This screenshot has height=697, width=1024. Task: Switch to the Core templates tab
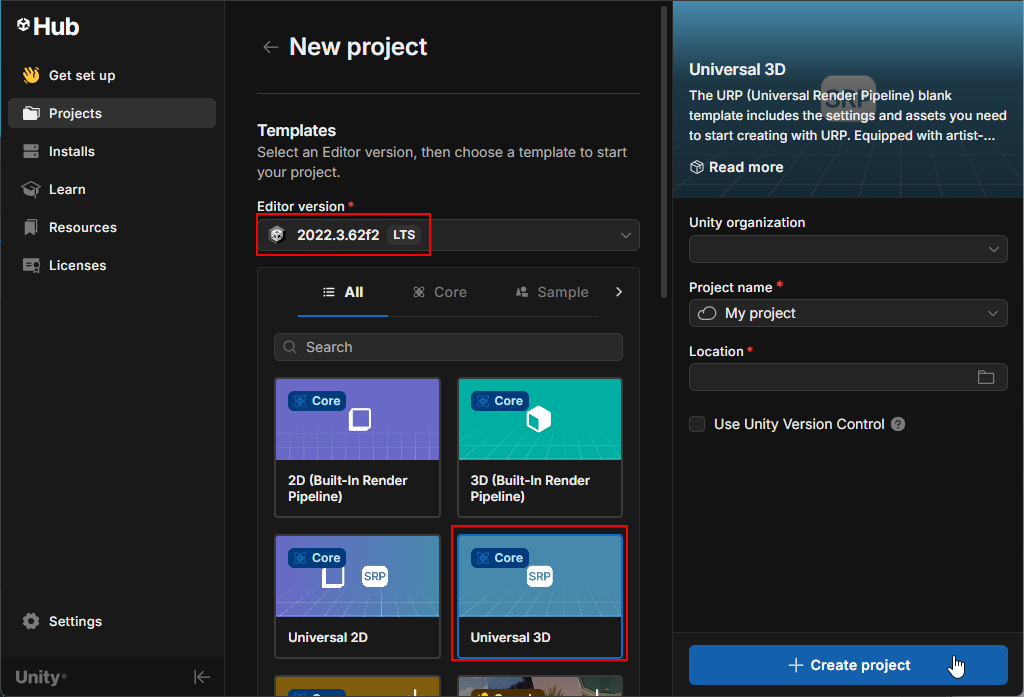(440, 292)
